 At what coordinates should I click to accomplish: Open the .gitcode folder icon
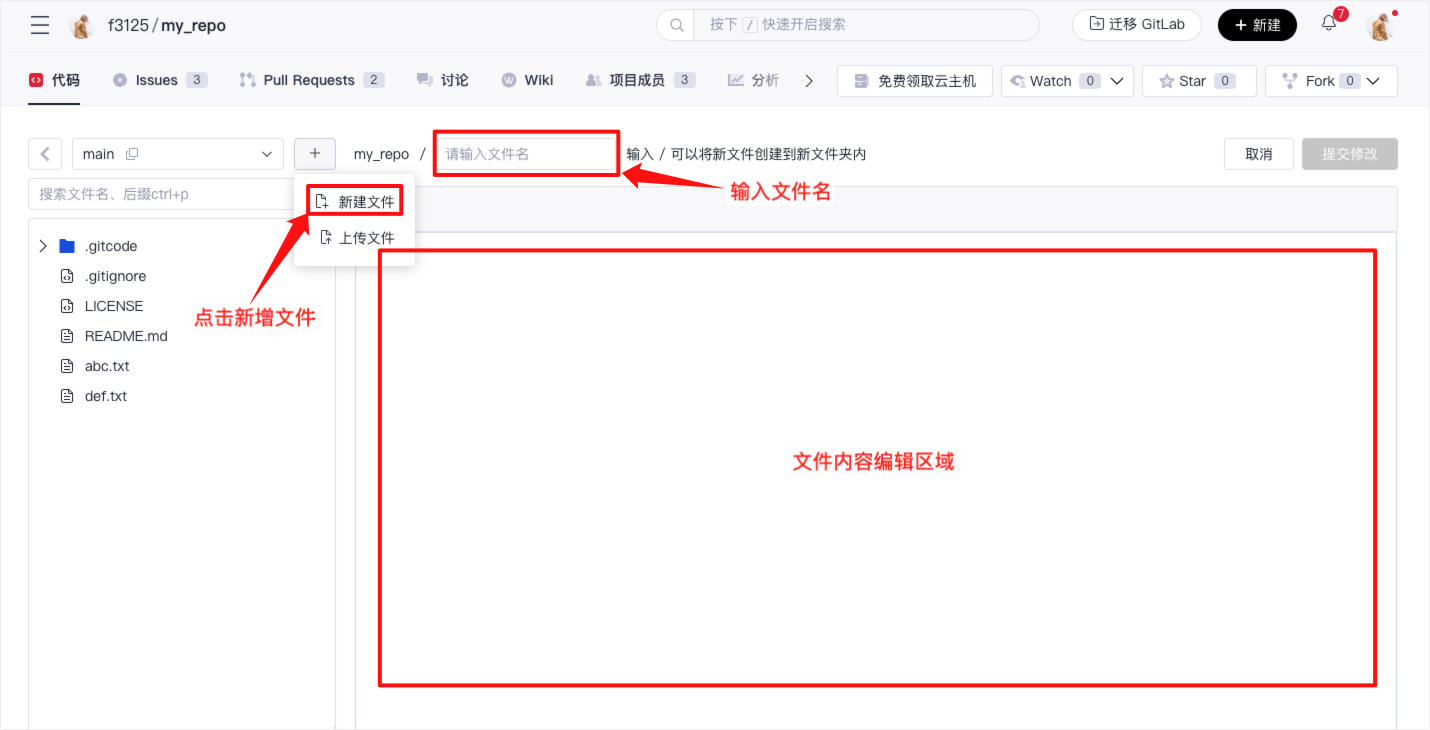pyautogui.click(x=67, y=246)
